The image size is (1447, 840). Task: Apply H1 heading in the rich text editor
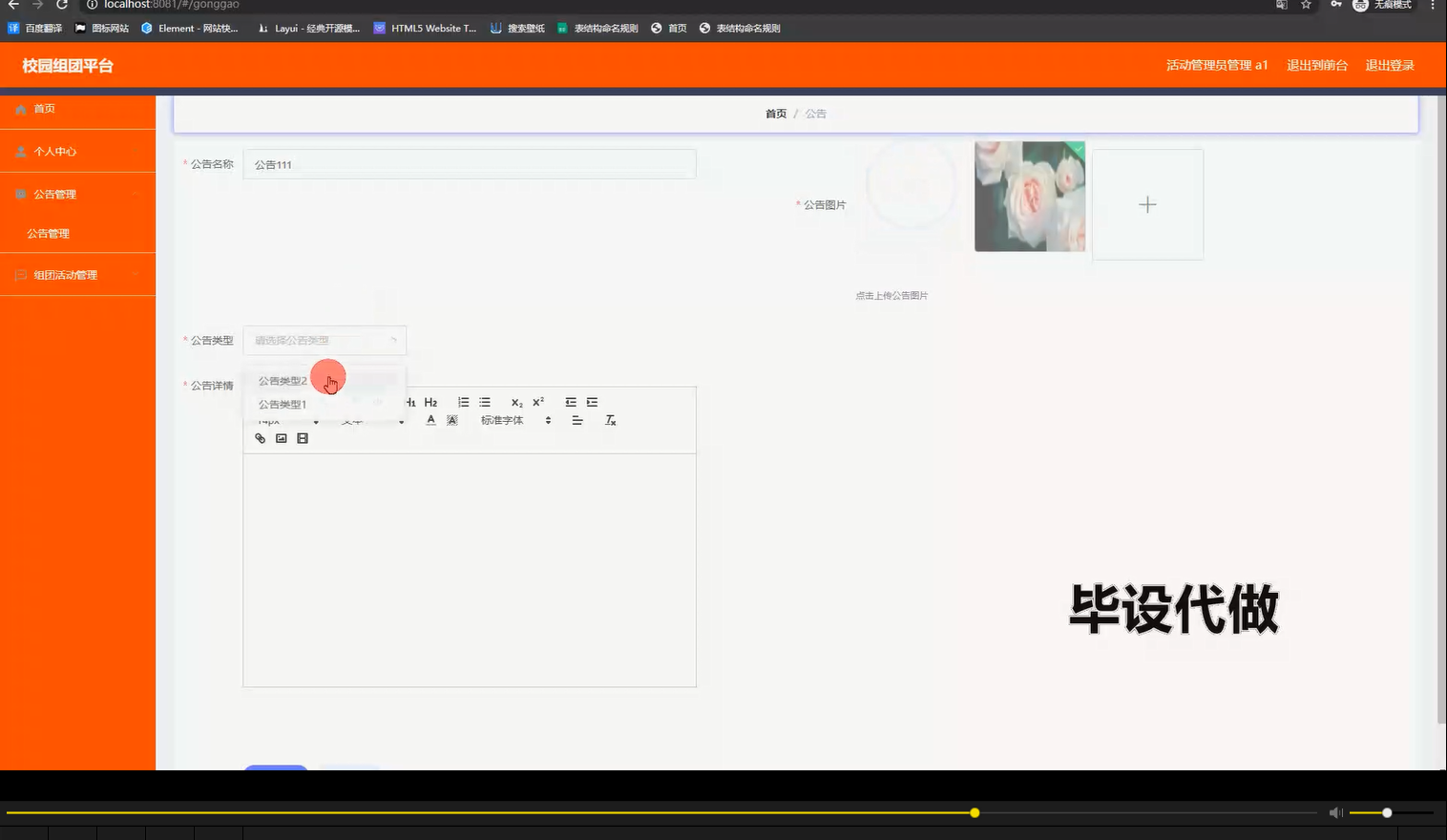click(x=410, y=401)
